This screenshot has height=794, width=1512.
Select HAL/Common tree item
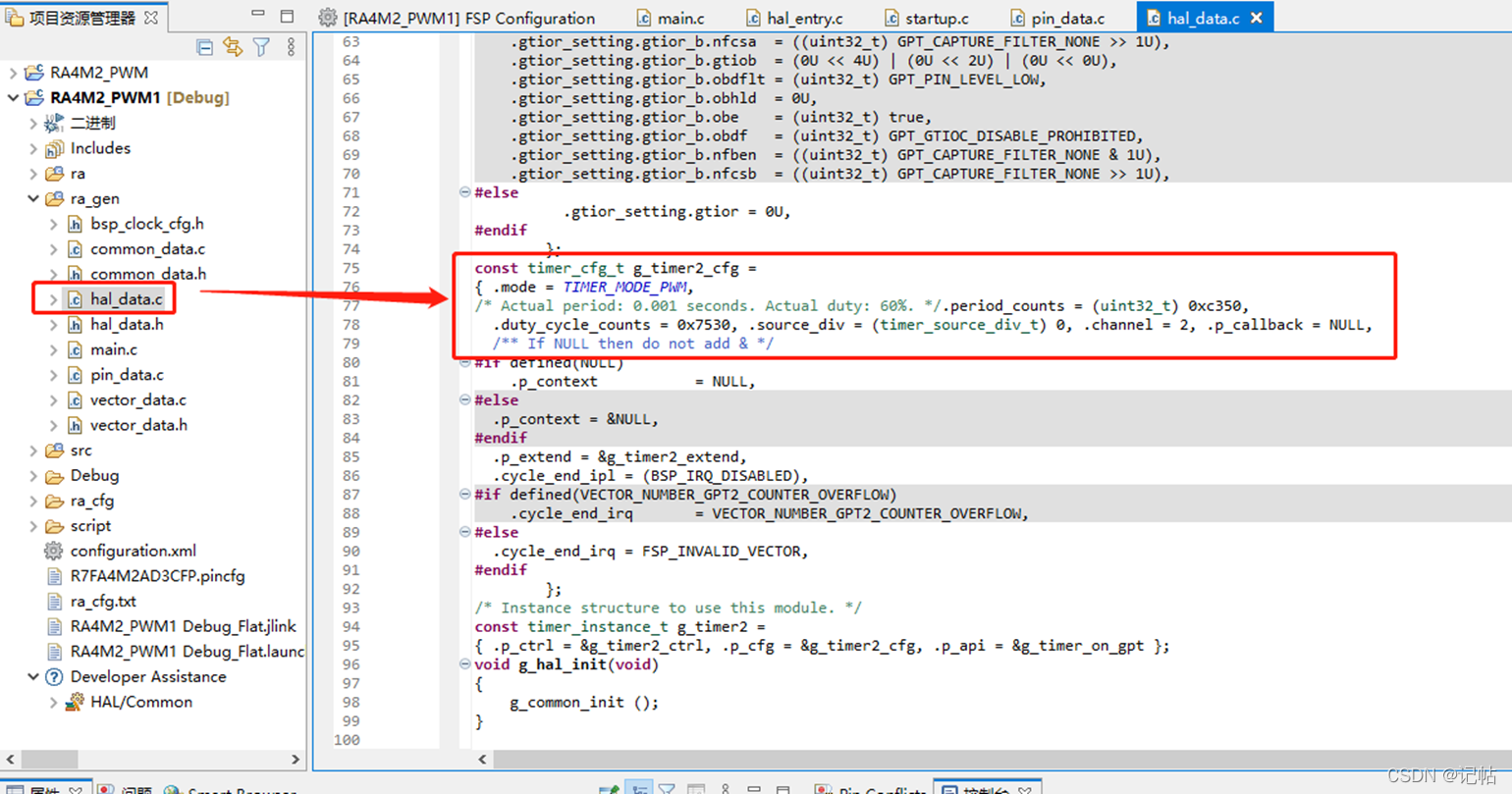click(141, 703)
